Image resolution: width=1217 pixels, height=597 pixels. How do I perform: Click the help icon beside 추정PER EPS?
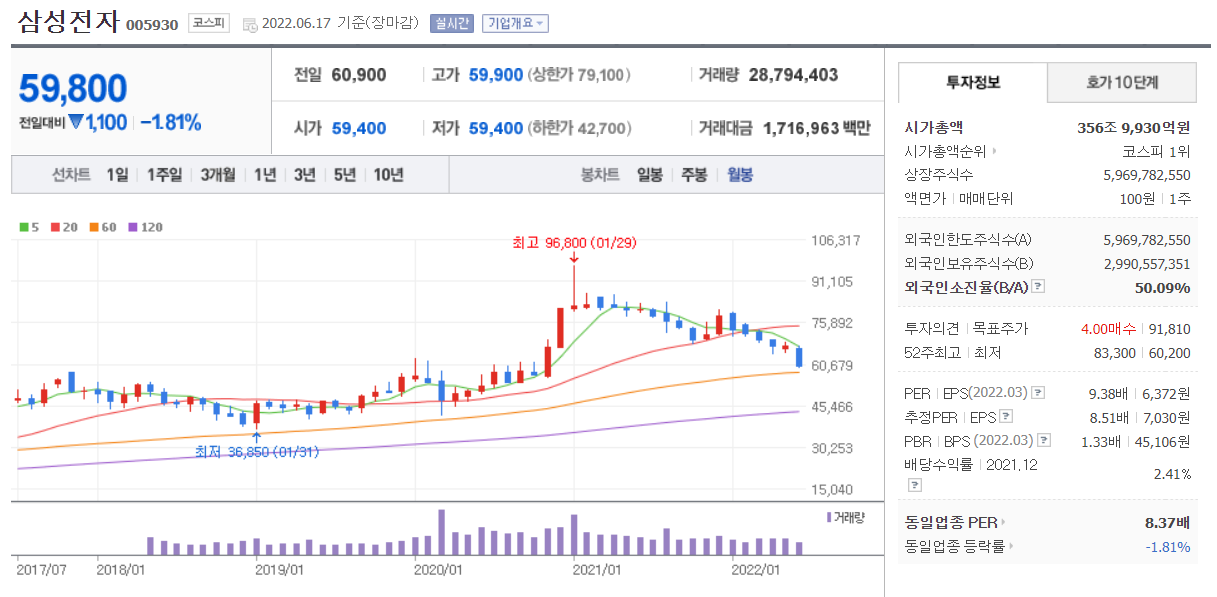point(1006,417)
